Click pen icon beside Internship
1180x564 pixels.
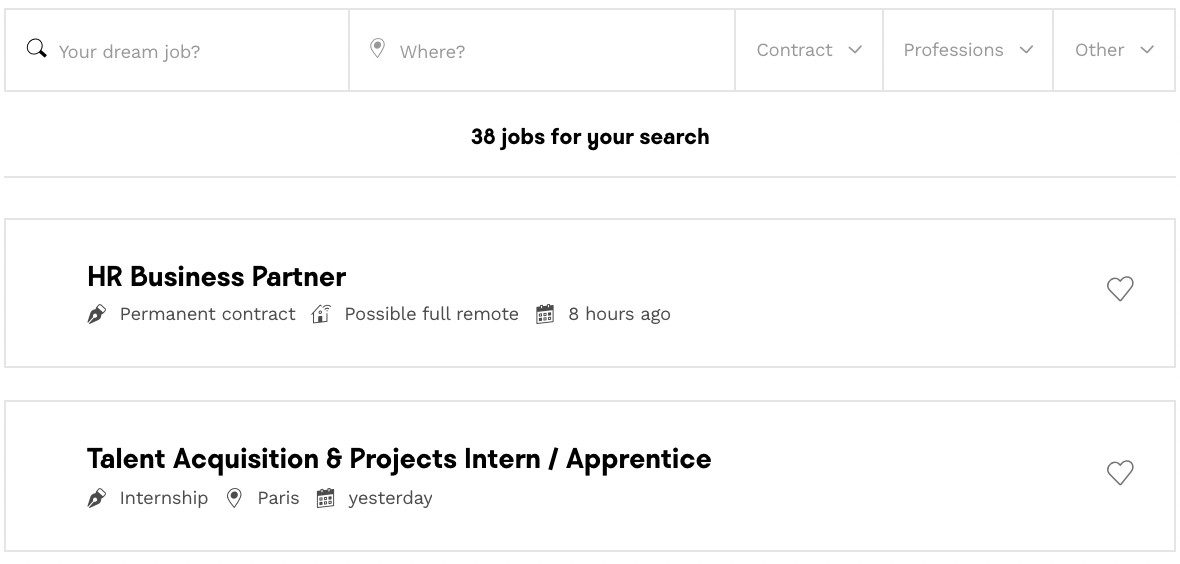[x=97, y=498]
